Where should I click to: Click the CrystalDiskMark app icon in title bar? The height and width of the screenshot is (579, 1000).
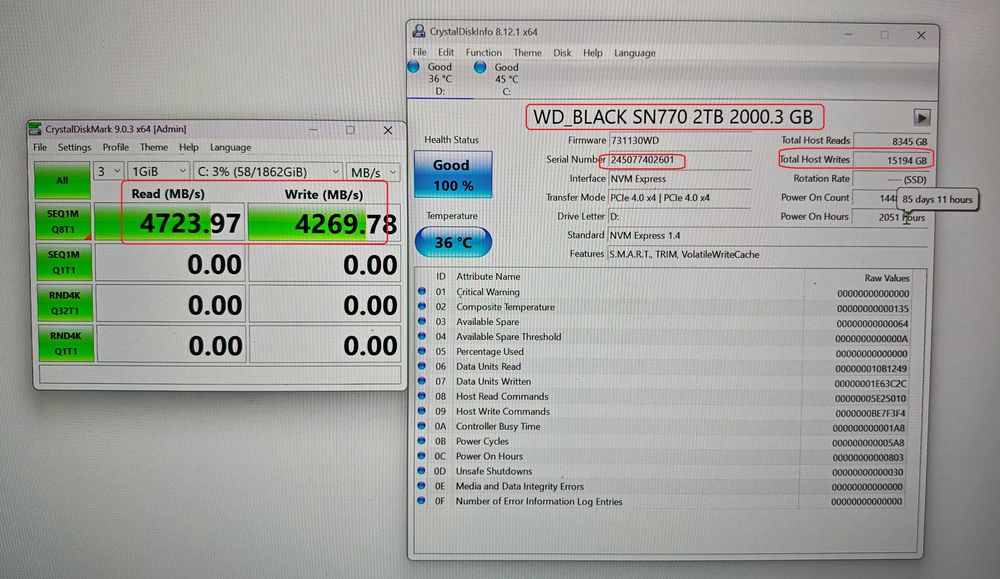(35, 129)
